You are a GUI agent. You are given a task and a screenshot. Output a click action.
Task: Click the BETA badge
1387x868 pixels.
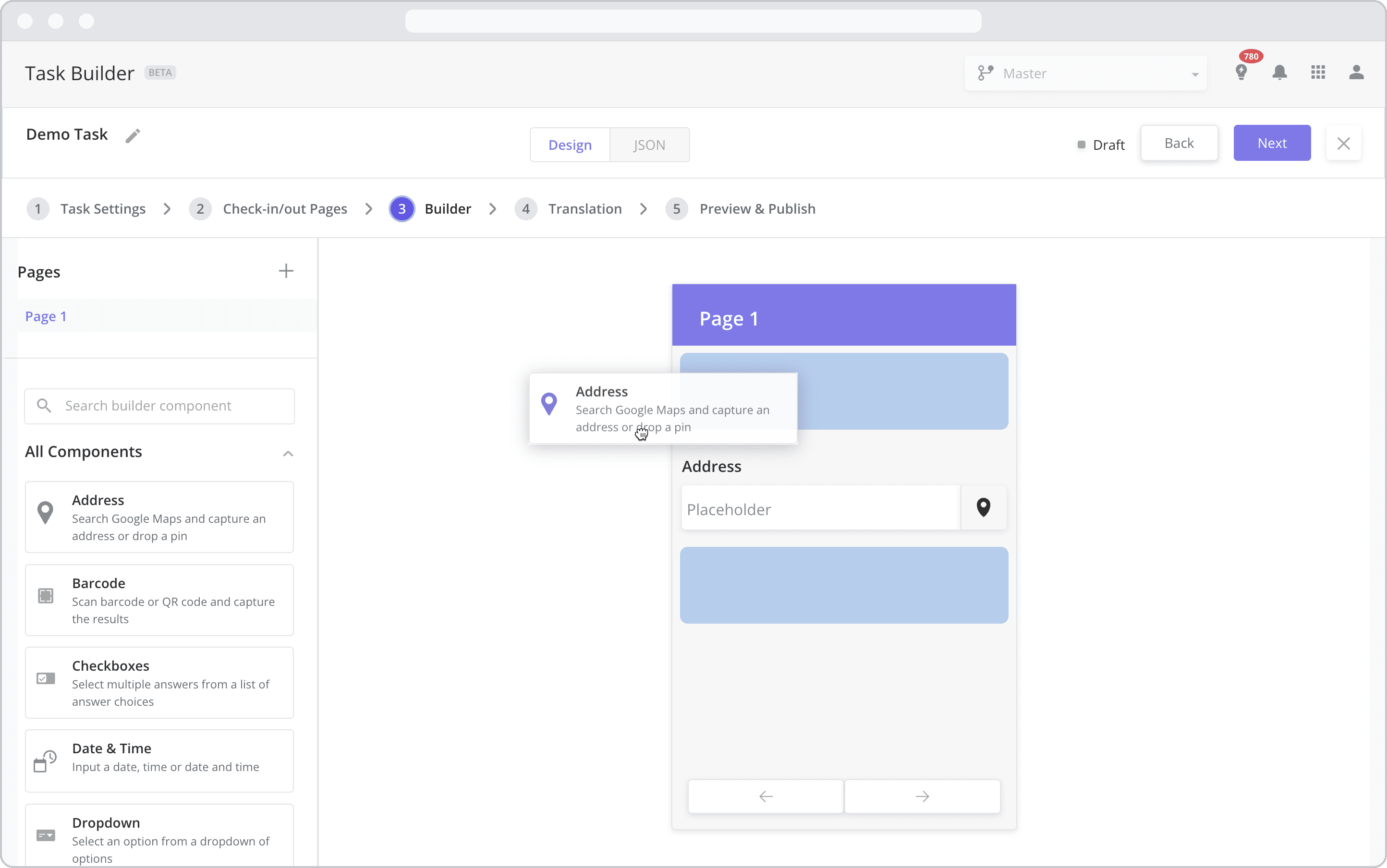pos(160,72)
